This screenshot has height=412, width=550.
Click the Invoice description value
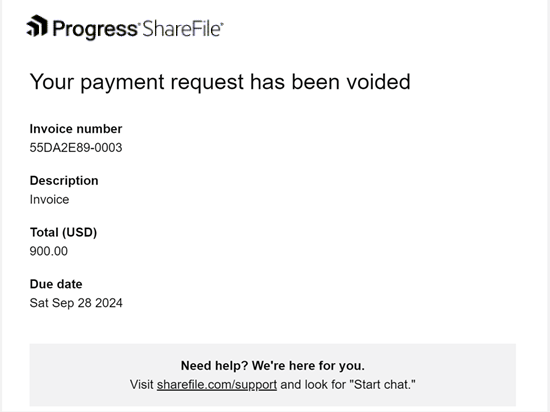49,200
